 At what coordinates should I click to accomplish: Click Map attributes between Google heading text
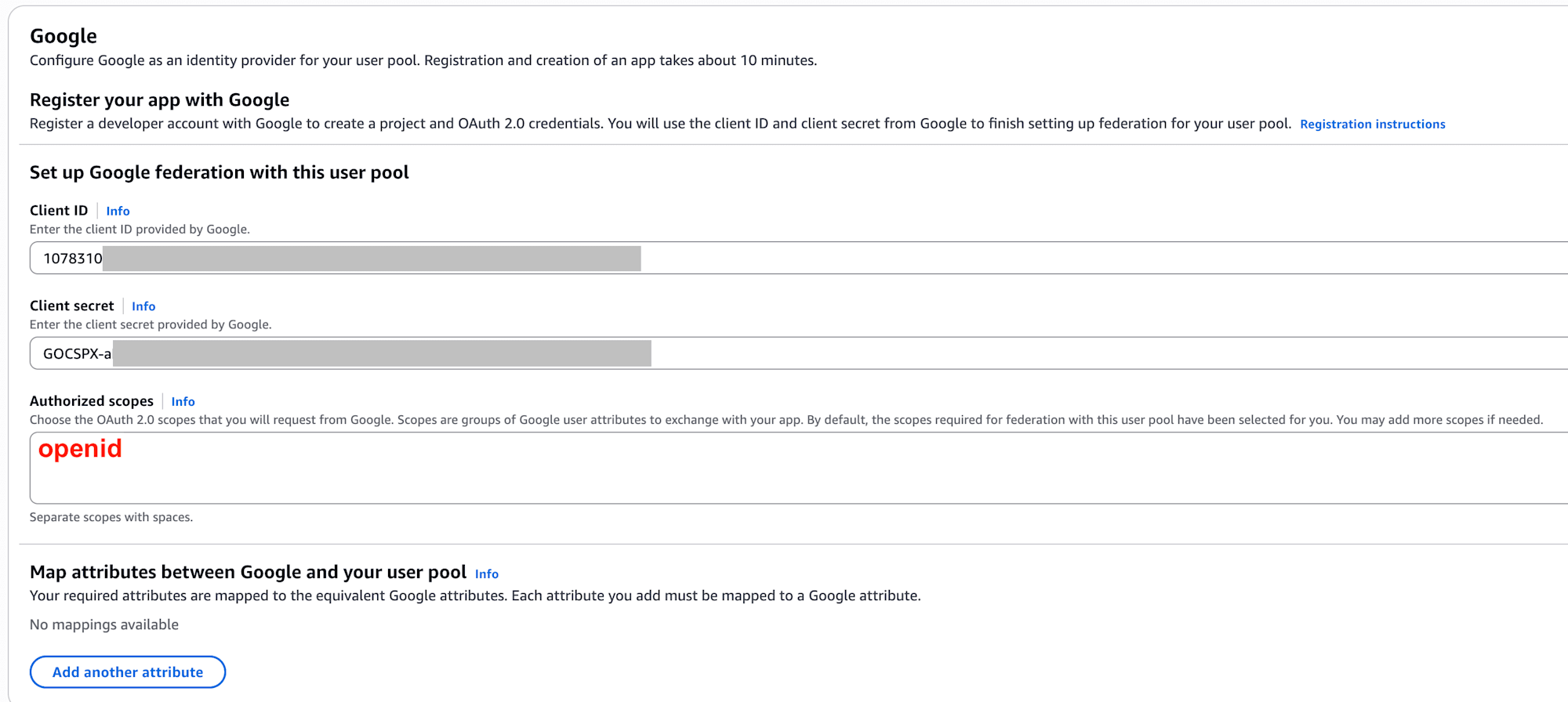tap(248, 572)
